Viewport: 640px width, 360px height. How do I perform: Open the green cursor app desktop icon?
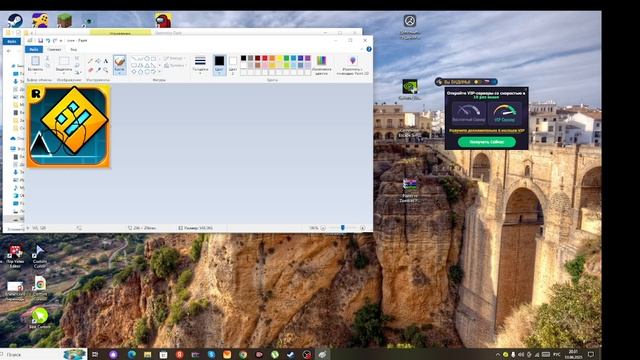[40, 315]
